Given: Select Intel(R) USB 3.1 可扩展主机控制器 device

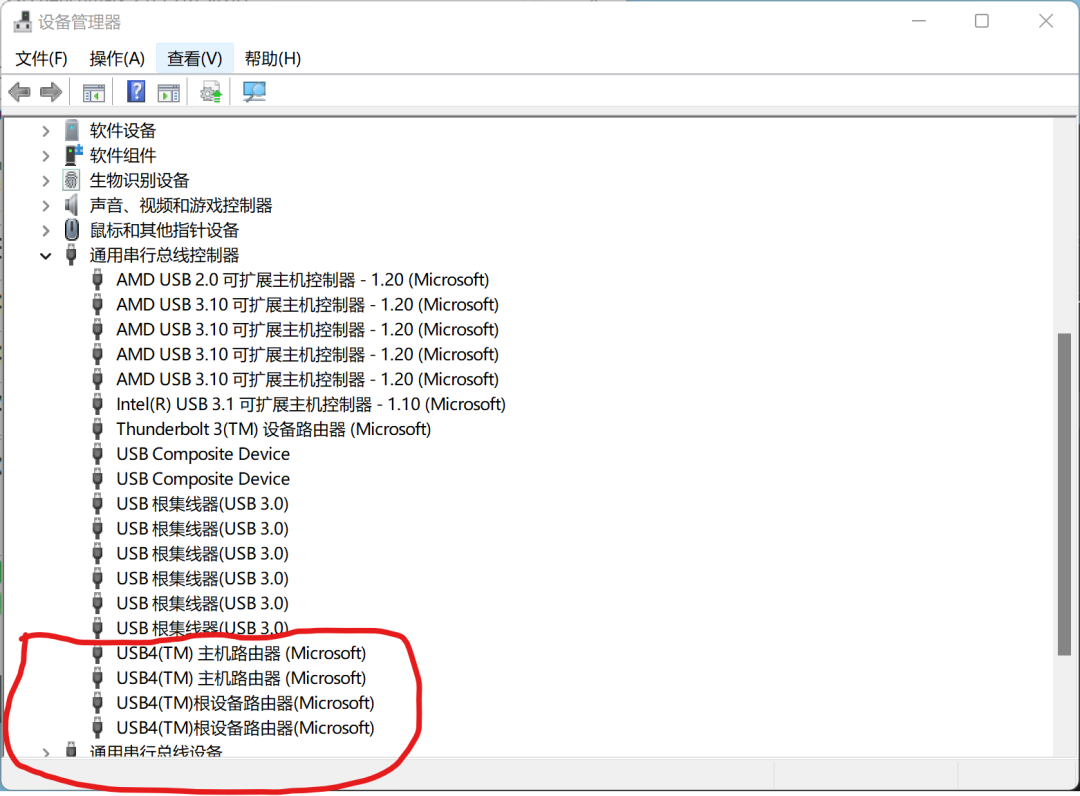Looking at the screenshot, I should click(311, 404).
